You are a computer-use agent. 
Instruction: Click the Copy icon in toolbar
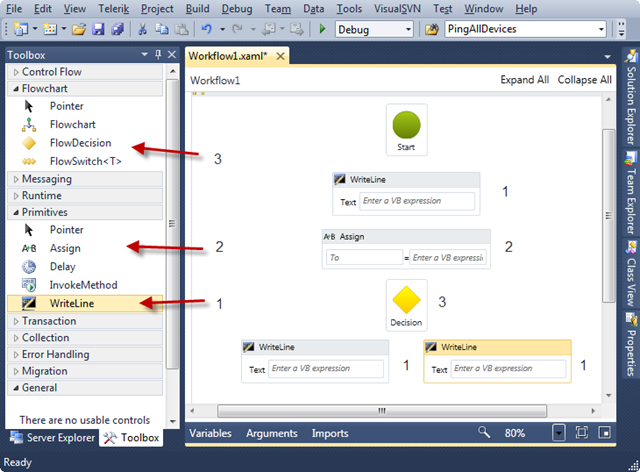tap(162, 29)
